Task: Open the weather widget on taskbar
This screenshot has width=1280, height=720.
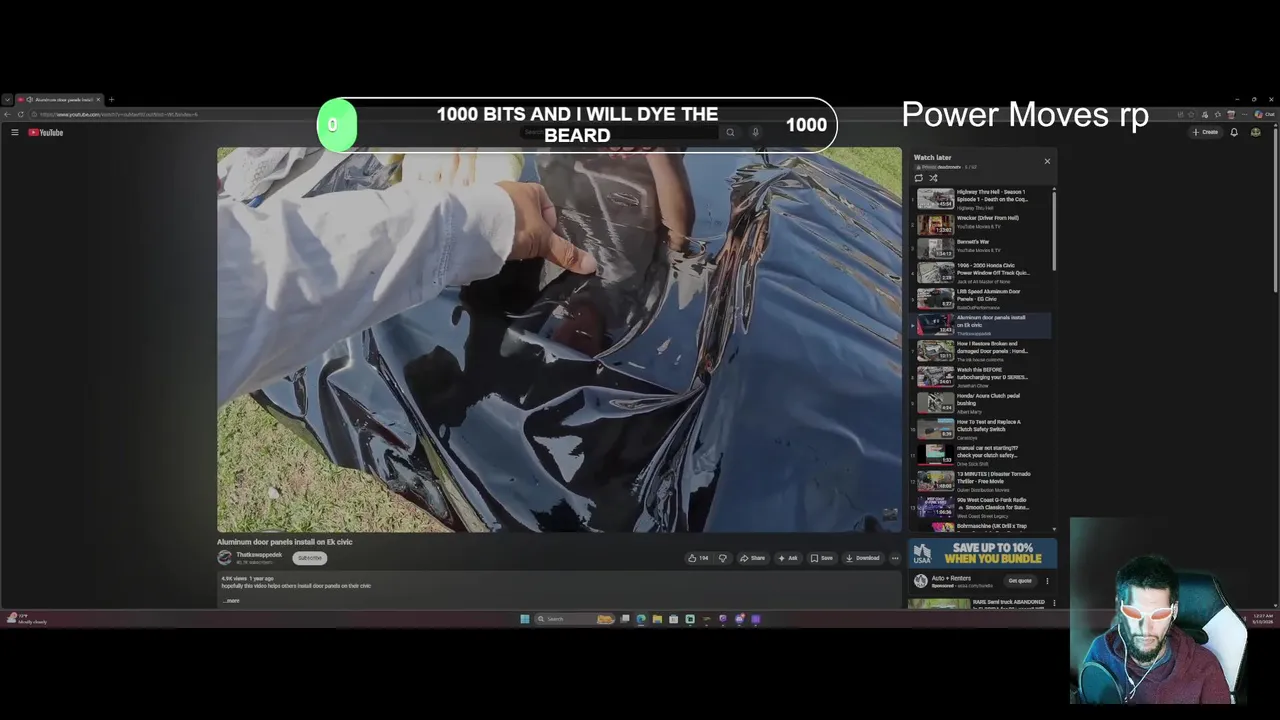Action: (25, 619)
